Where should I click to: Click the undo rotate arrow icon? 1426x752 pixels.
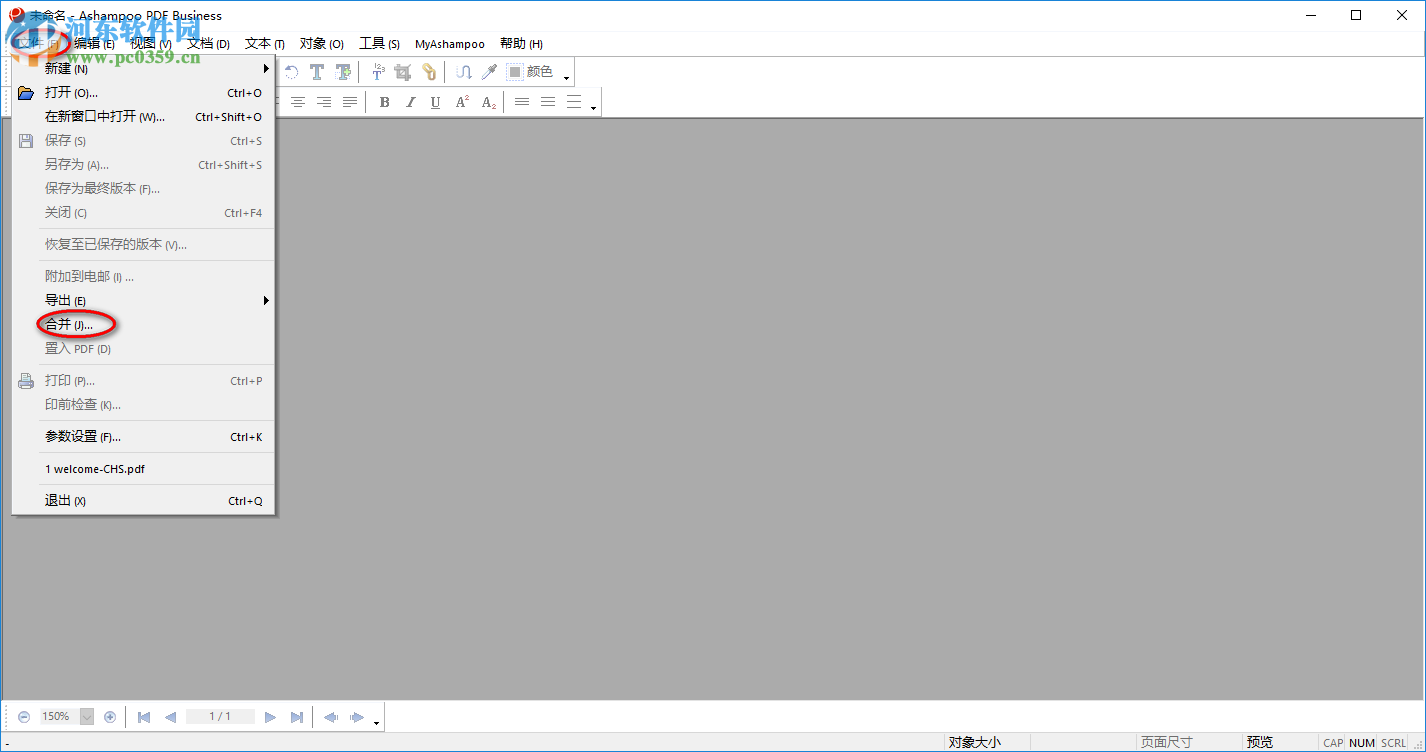[291, 72]
